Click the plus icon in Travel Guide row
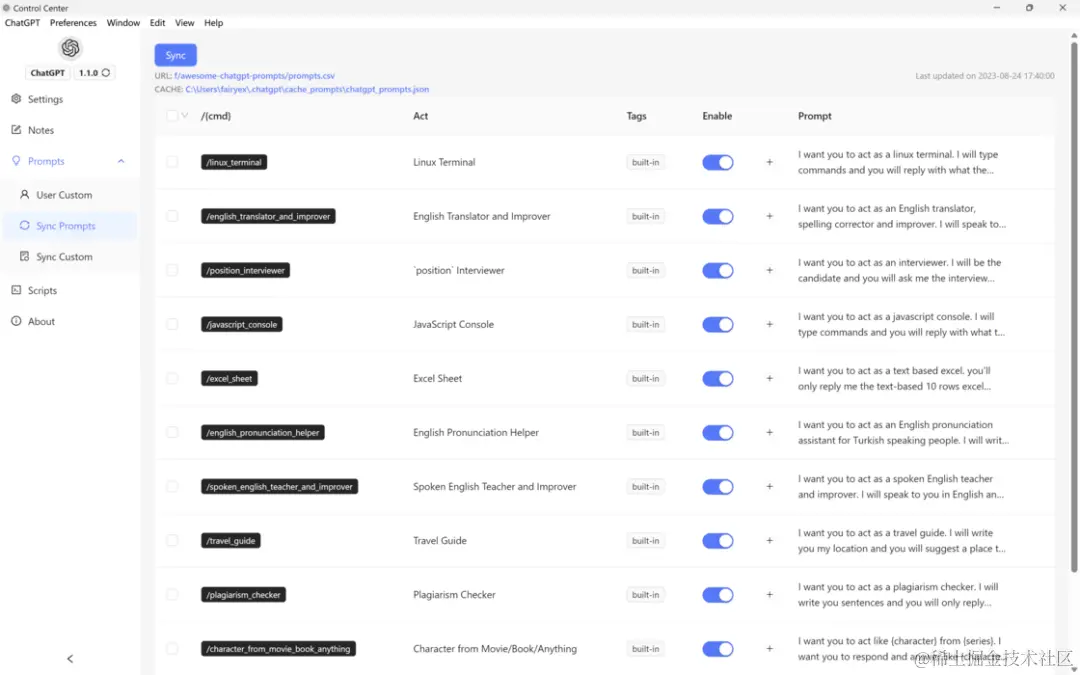 (x=769, y=541)
